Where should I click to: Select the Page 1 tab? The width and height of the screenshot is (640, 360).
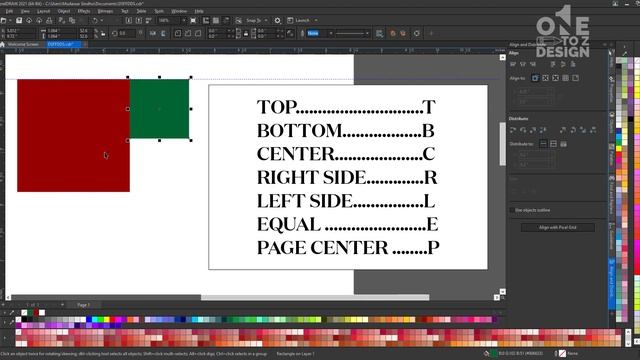click(83, 305)
